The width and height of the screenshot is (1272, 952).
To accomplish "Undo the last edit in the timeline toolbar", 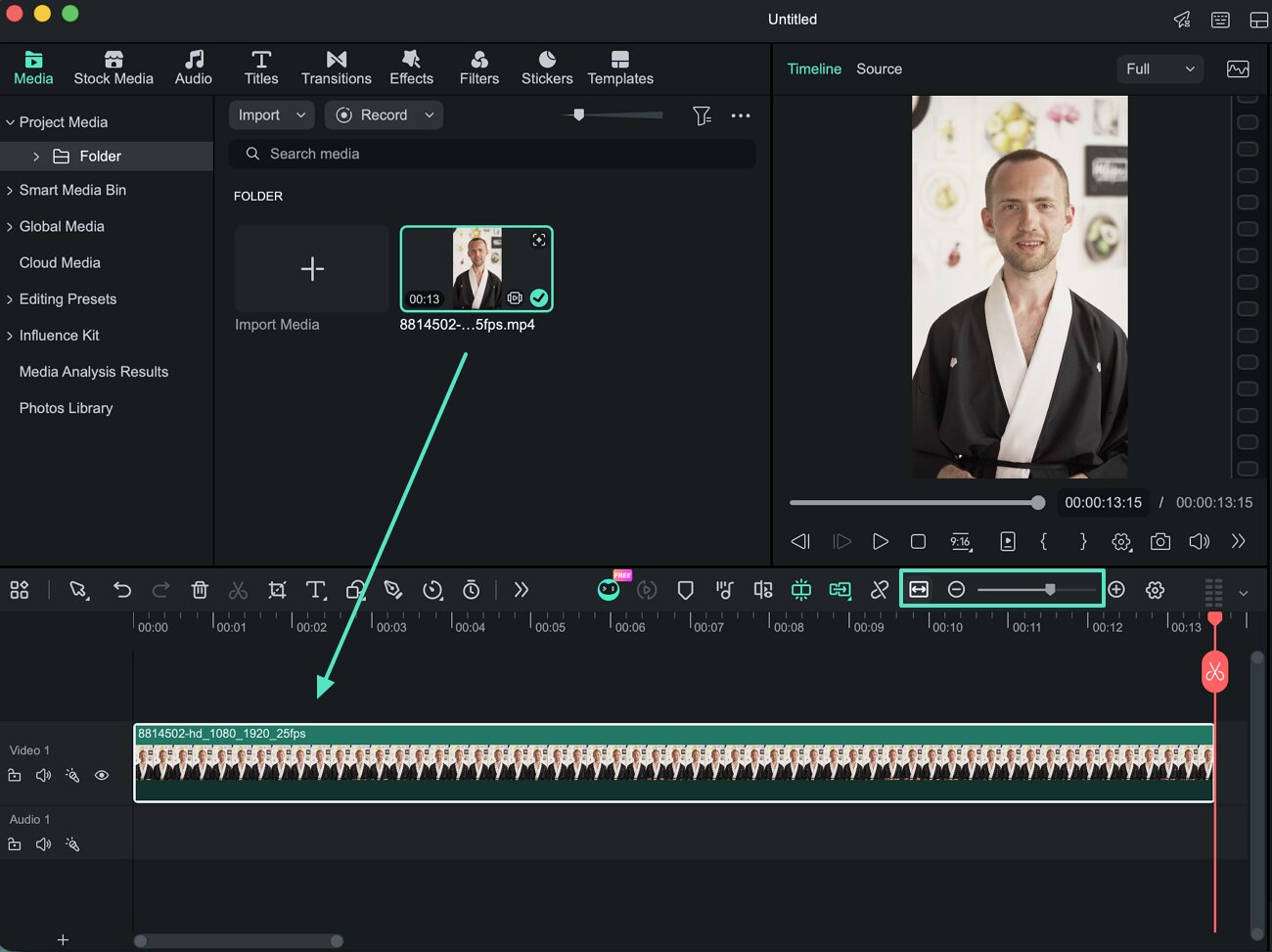I will [x=122, y=590].
